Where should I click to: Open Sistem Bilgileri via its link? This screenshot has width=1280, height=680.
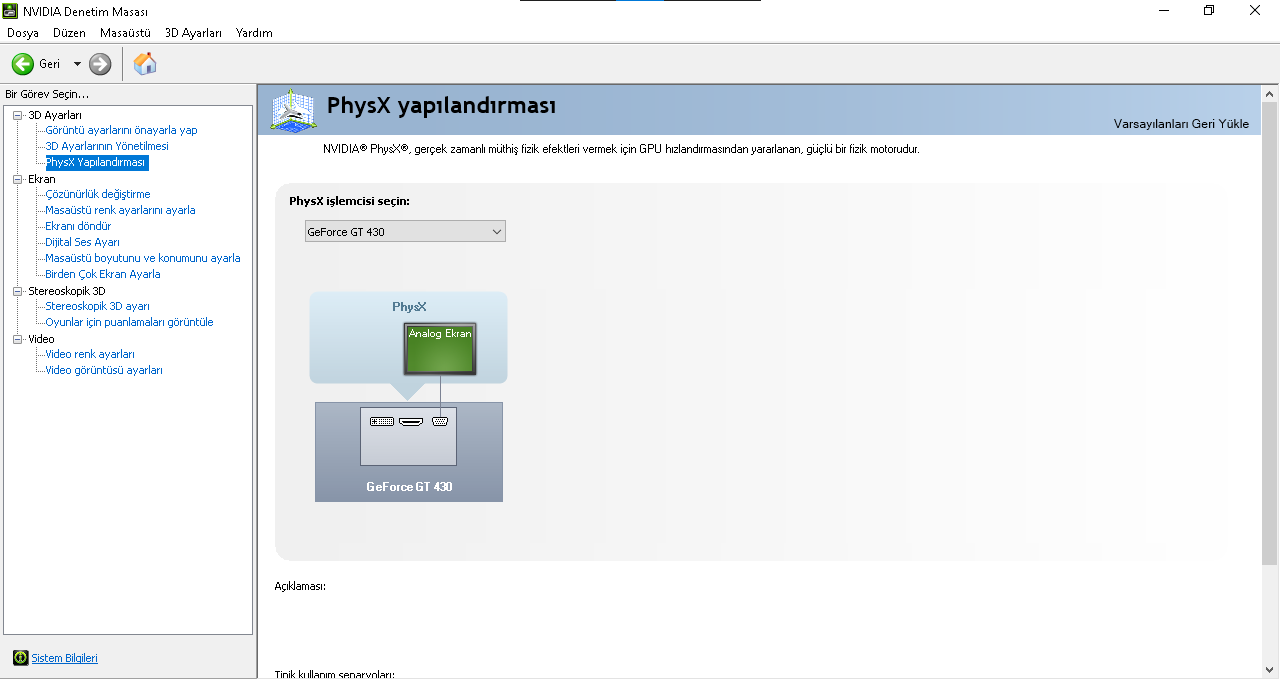pos(63,658)
